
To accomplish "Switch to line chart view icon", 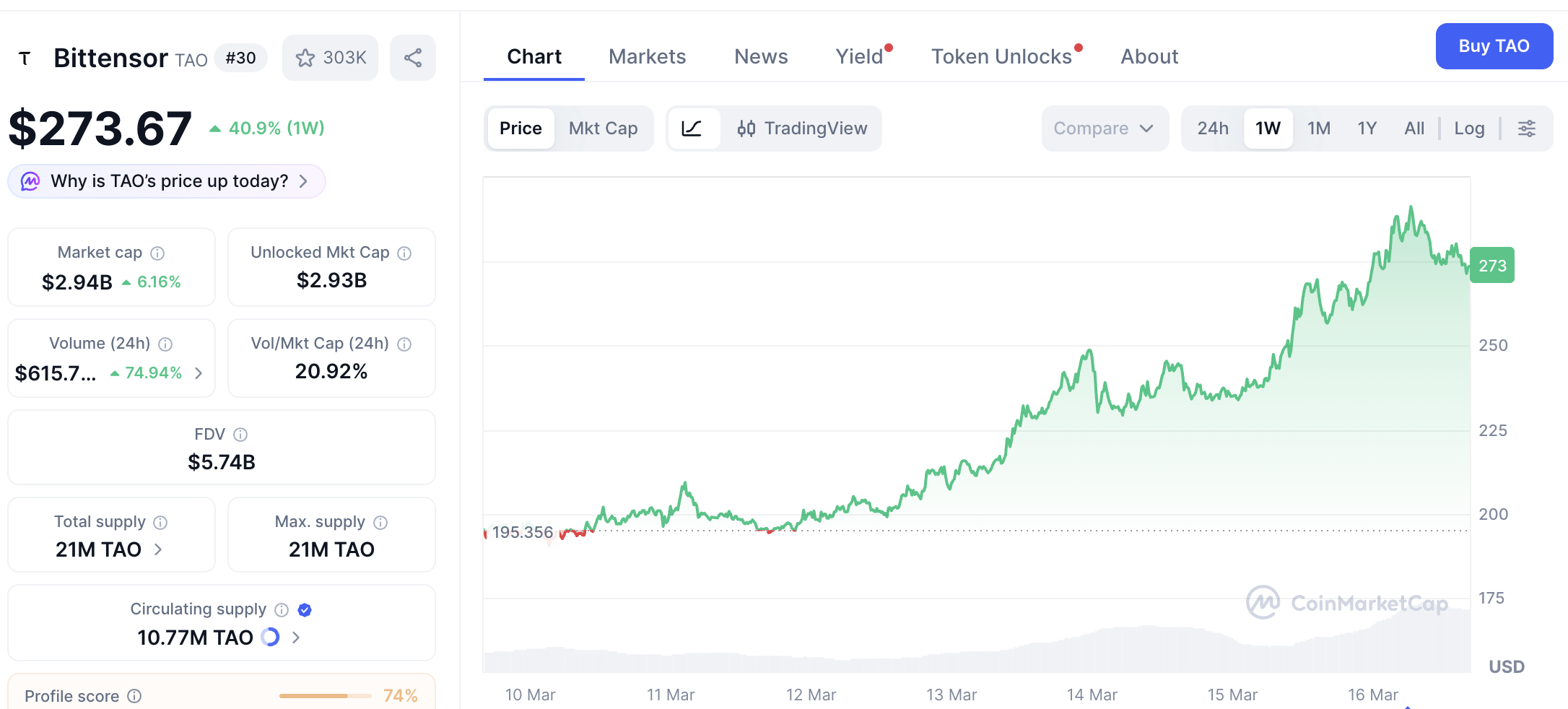I will coord(692,129).
